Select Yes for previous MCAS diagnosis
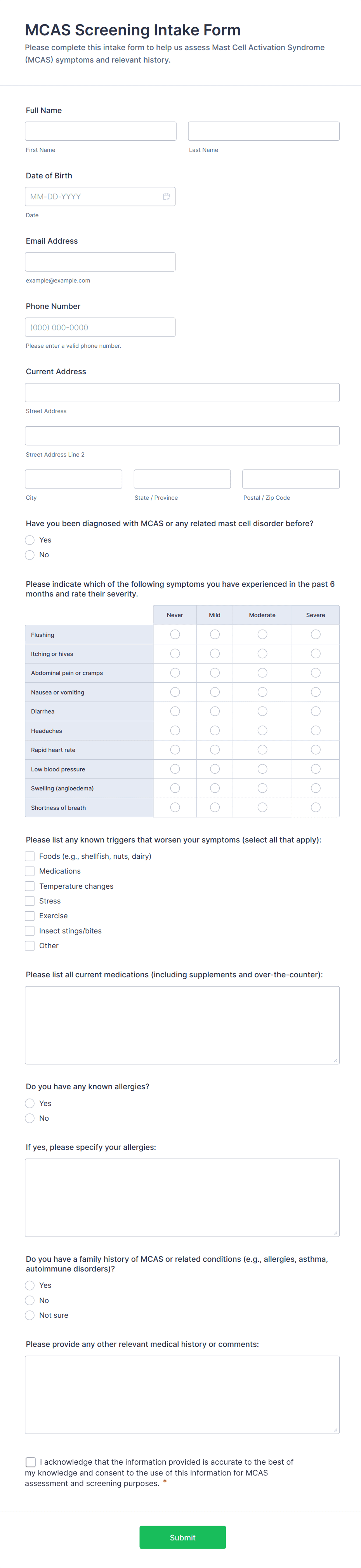 pos(30,540)
